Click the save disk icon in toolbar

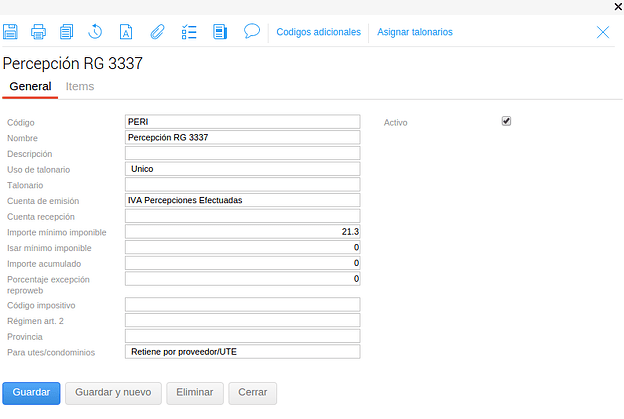click(10, 32)
